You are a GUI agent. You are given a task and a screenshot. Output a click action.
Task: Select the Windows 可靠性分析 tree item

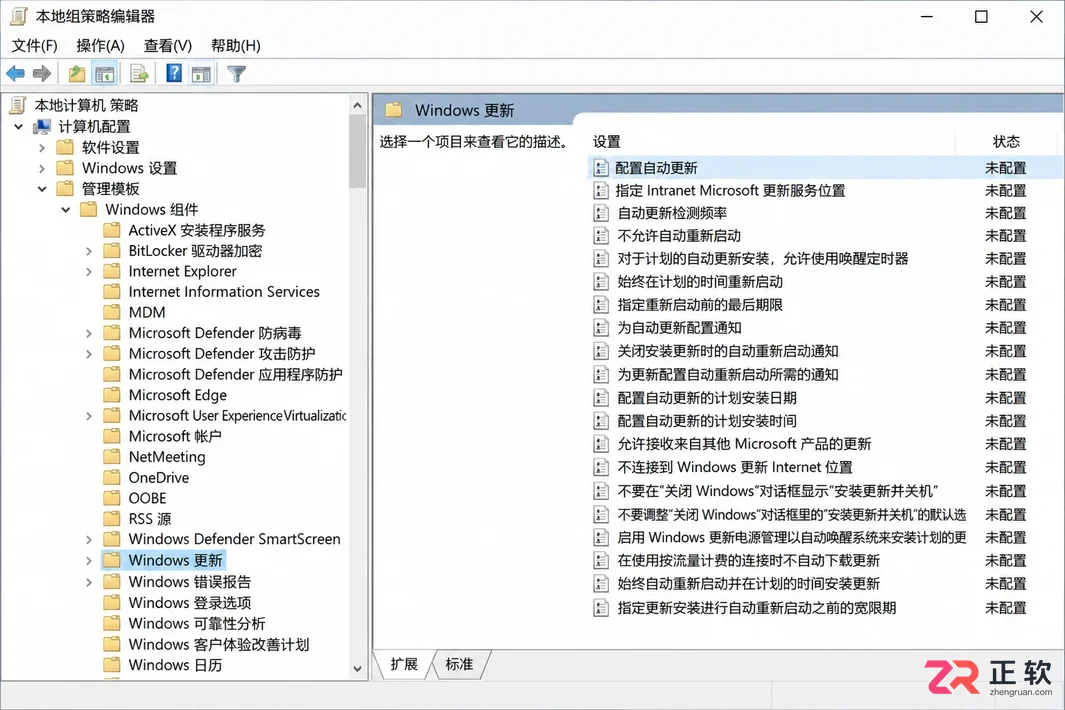[x=197, y=623]
